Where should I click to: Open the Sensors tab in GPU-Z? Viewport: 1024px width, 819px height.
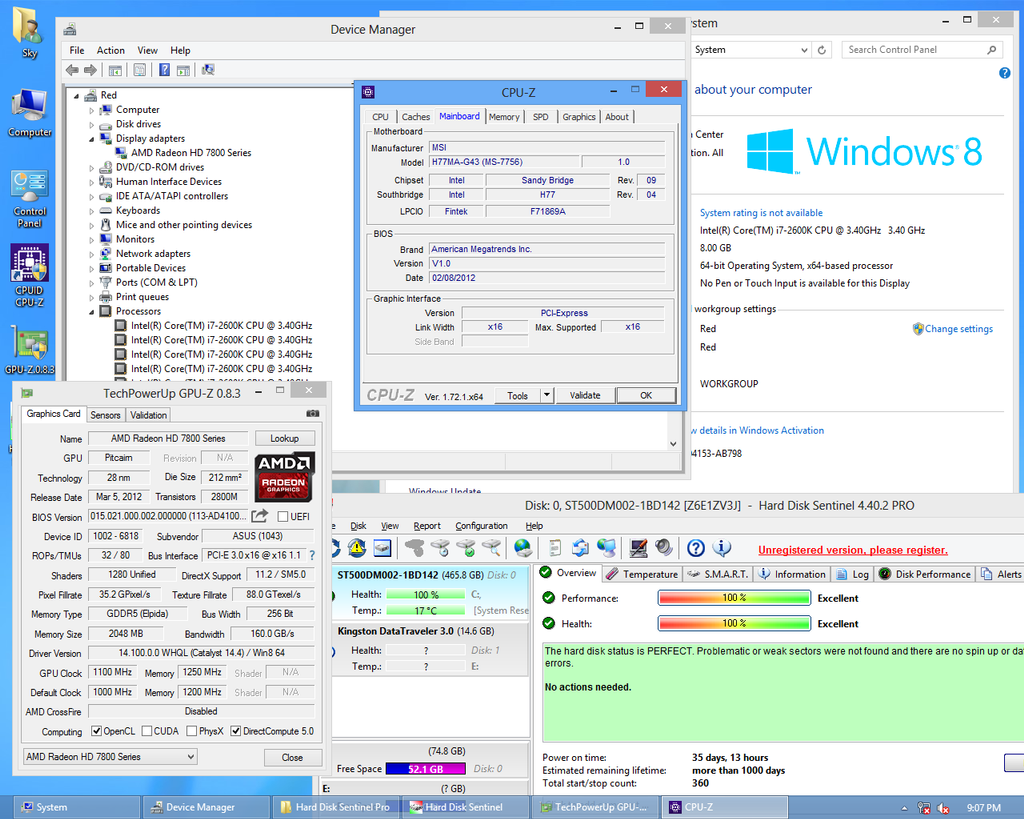coord(105,415)
